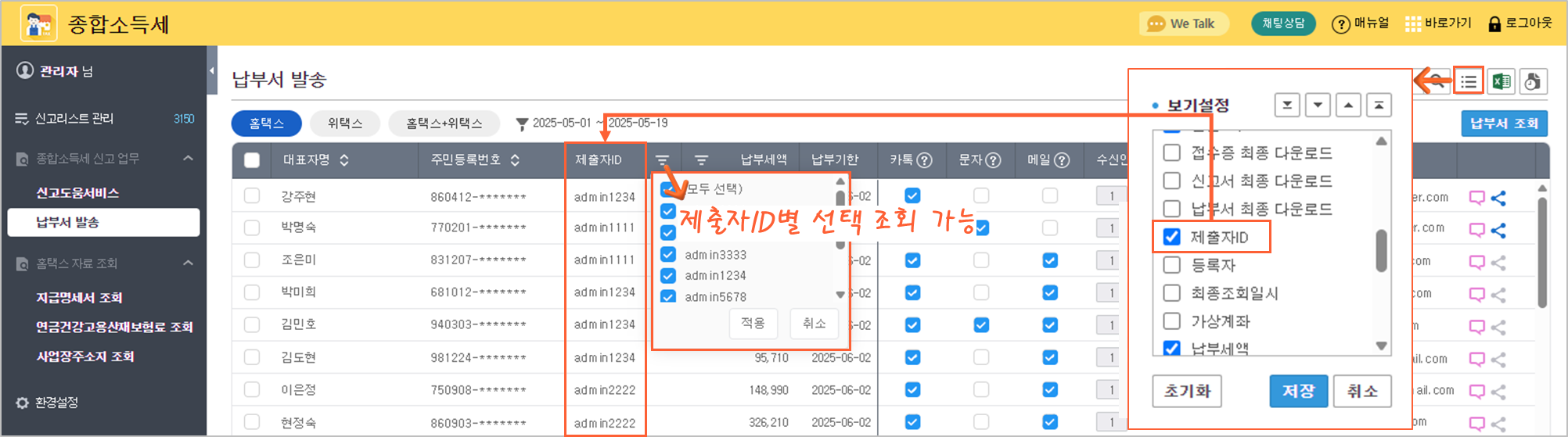
Task: Collapse the 홈택스 자료 조회 section
Action: 188,263
